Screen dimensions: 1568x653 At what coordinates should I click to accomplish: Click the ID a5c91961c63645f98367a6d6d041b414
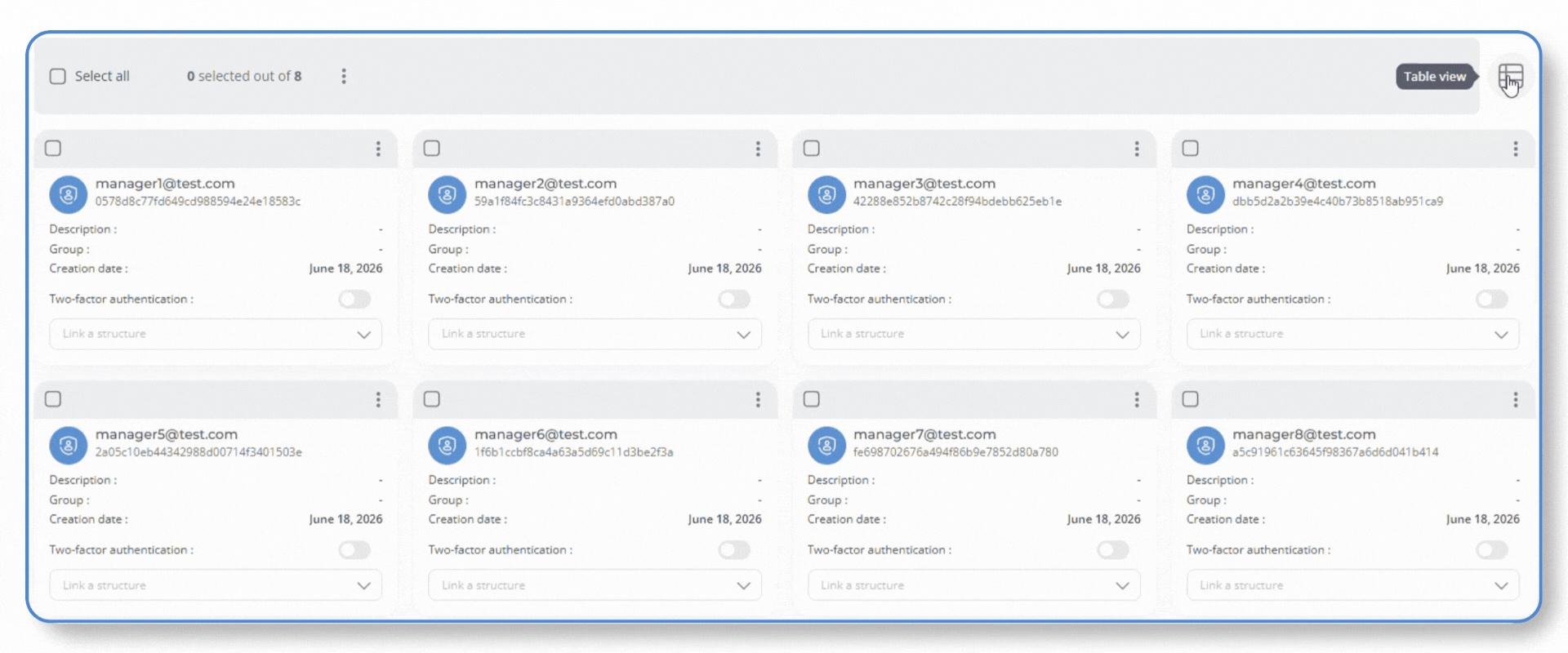(1336, 452)
